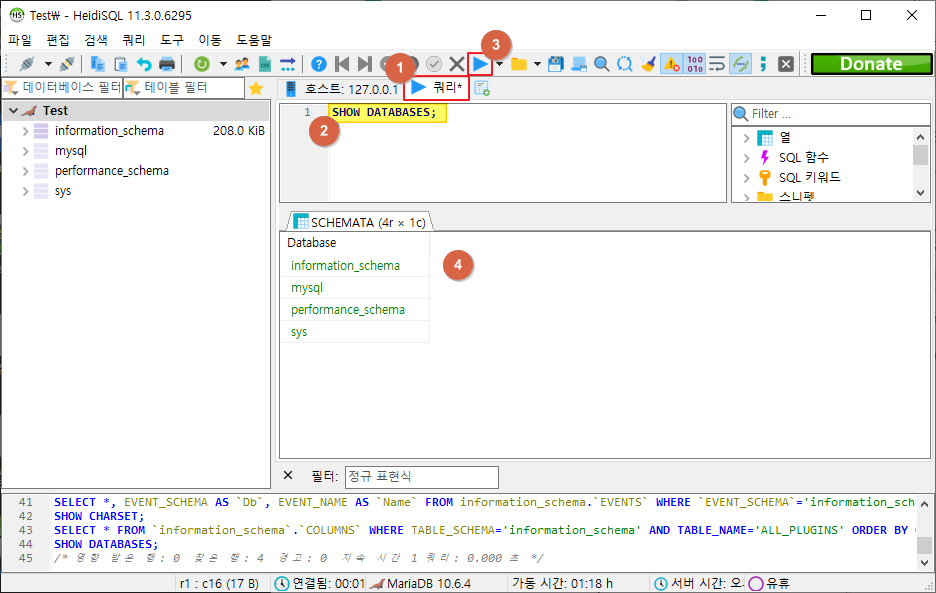
Task: Toggle the green link arrows icon
Action: tap(741, 64)
